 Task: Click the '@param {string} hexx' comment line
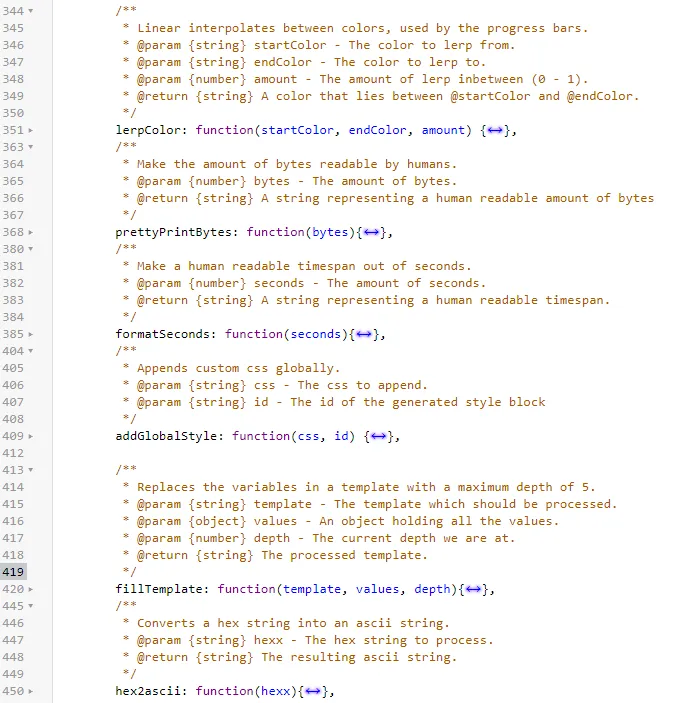(x=315, y=640)
